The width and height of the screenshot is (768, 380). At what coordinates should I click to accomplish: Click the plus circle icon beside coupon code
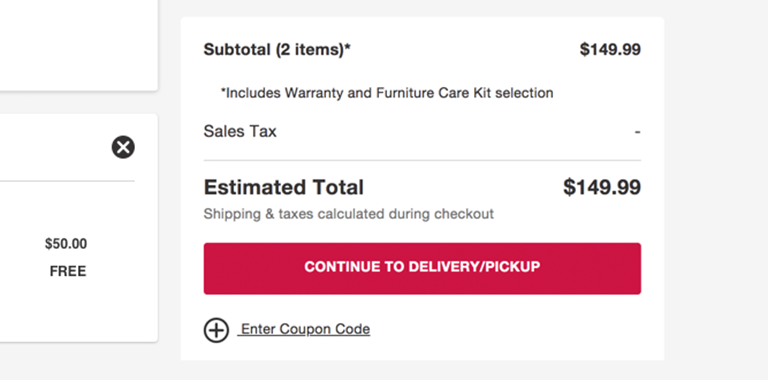pos(216,330)
